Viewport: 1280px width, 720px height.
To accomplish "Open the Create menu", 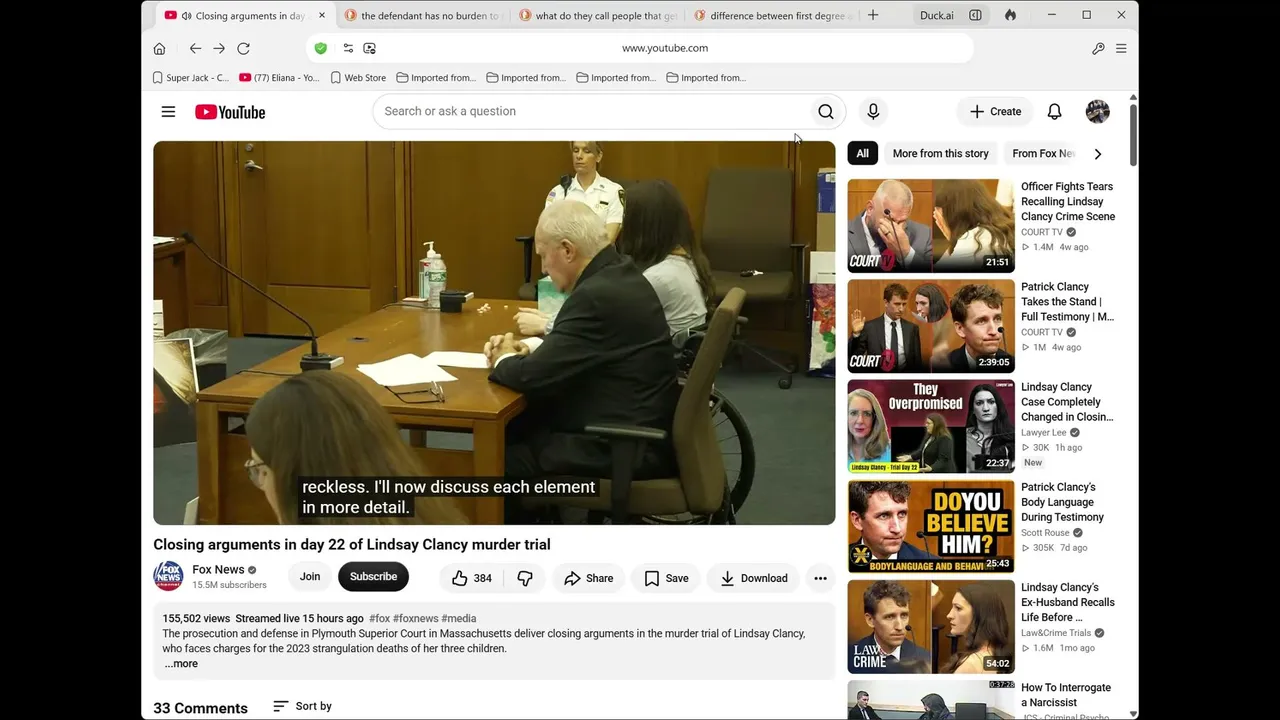I will 995,112.
